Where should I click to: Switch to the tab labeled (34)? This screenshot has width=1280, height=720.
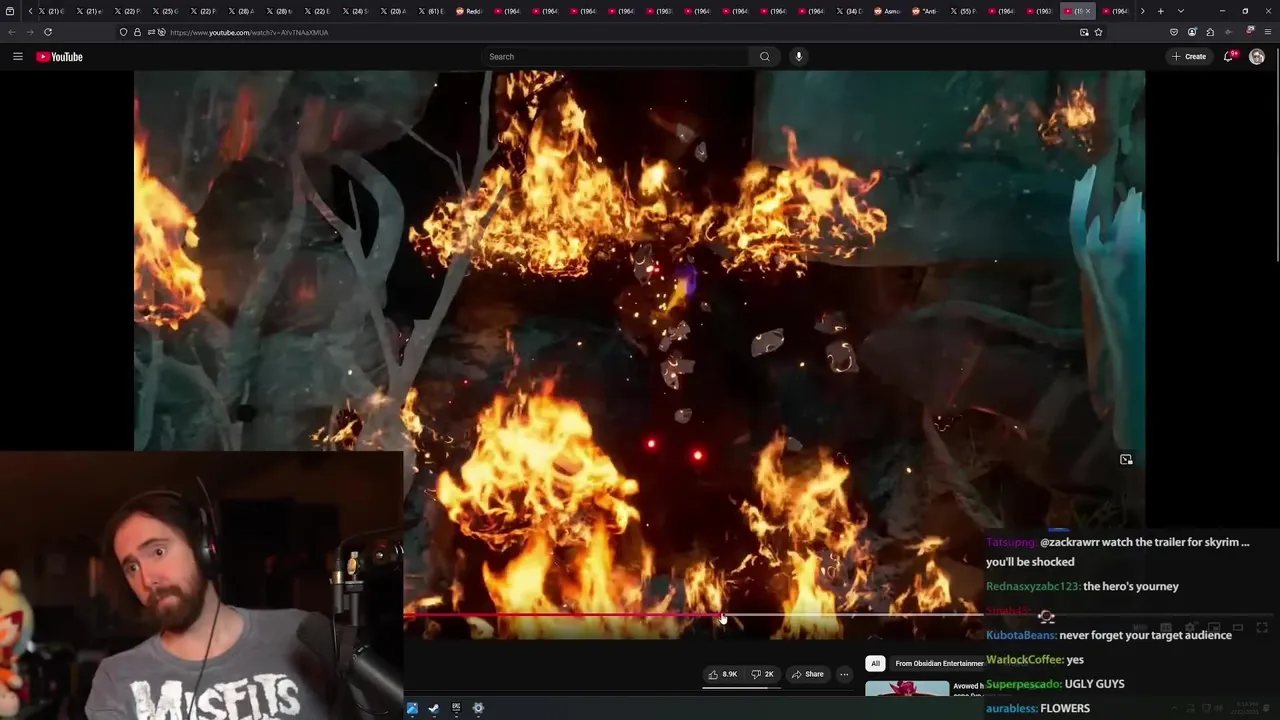pos(850,11)
